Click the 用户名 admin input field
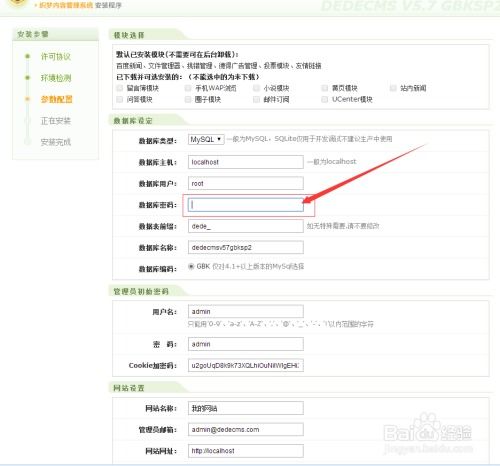Viewport: 500px width, 466px height. coord(246,312)
